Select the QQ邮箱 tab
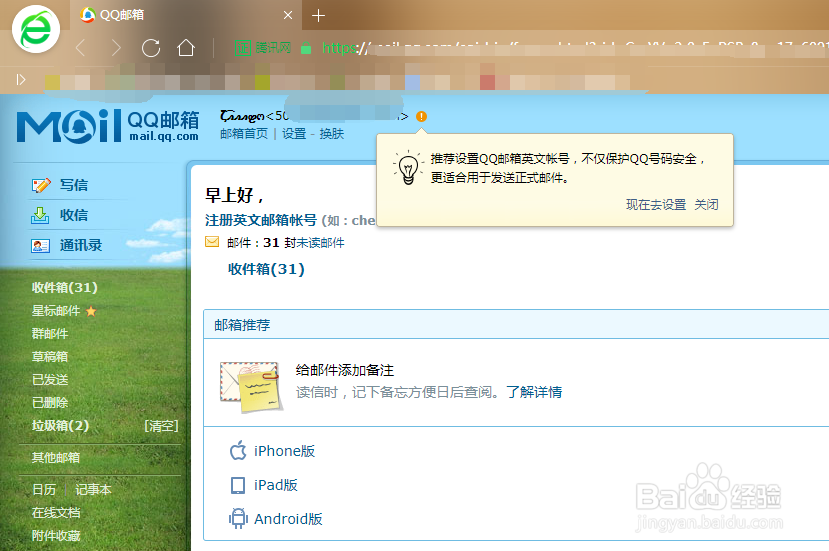829x551 pixels. (x=185, y=15)
